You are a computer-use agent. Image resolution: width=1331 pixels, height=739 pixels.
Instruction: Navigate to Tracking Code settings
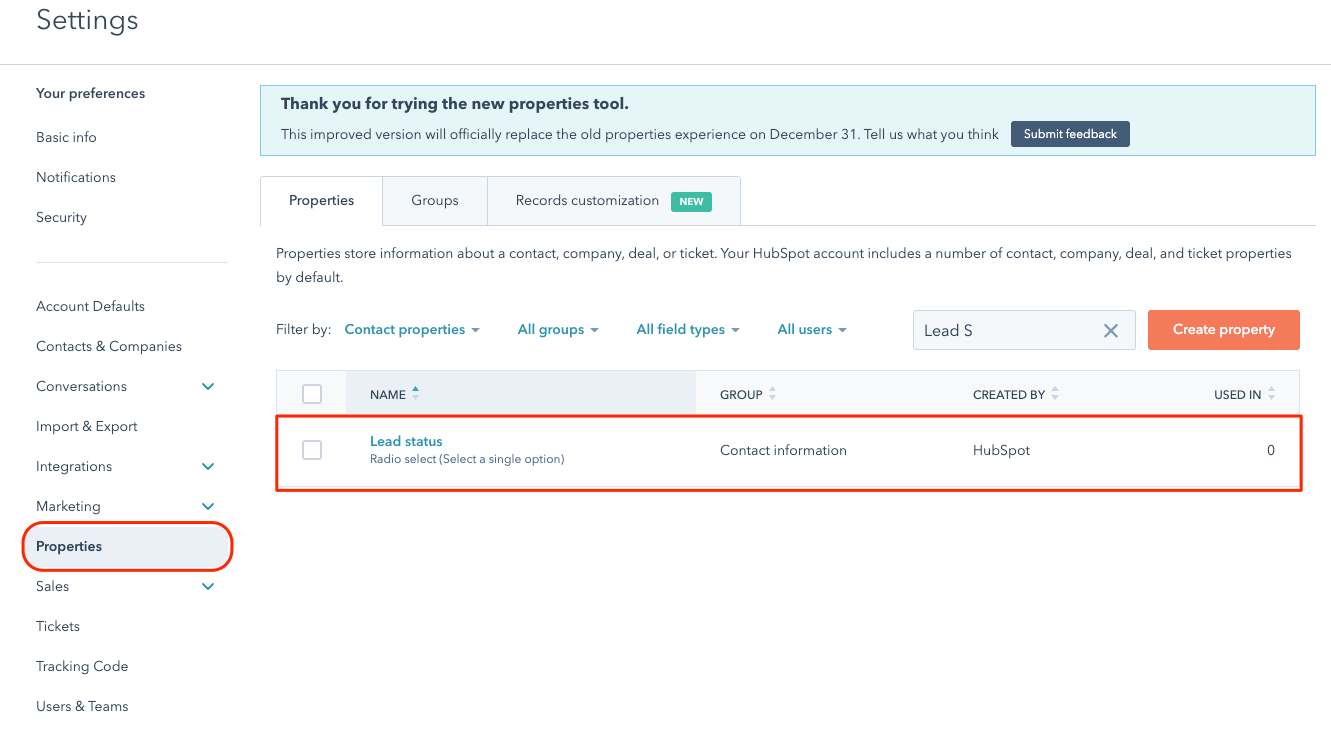tap(82, 666)
